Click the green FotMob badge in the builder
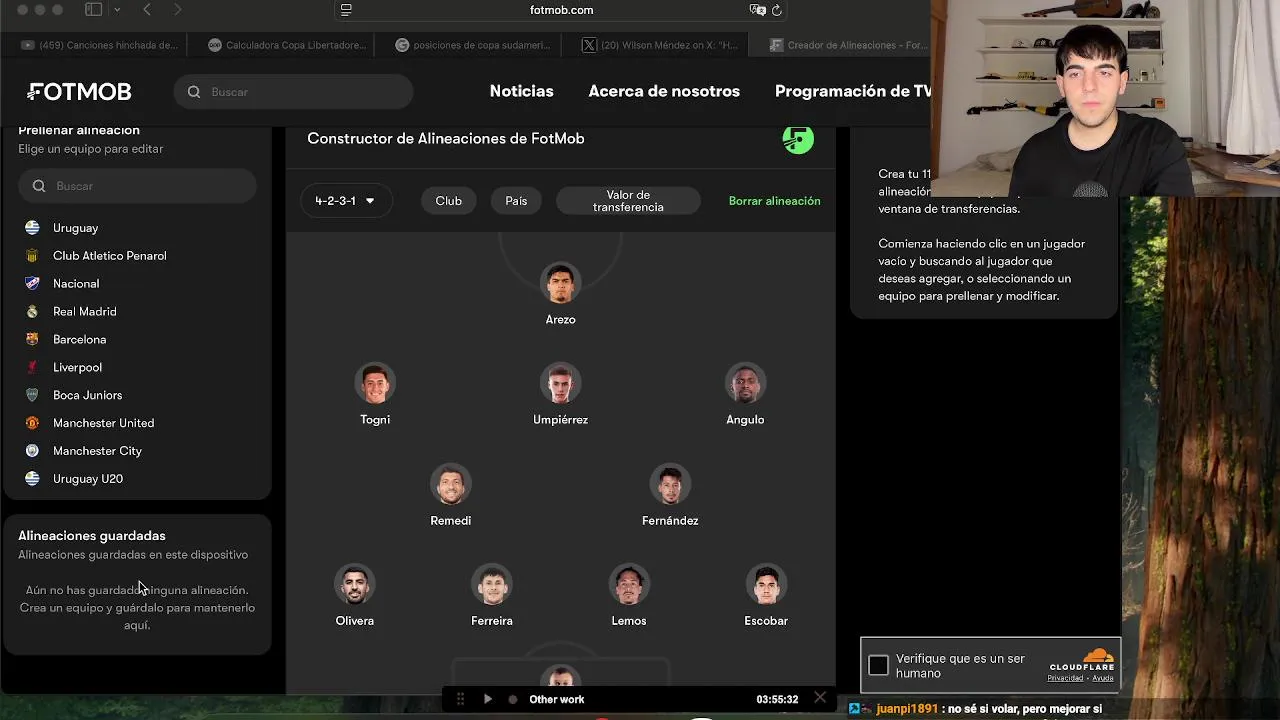Image resolution: width=1280 pixels, height=720 pixels. click(x=798, y=138)
